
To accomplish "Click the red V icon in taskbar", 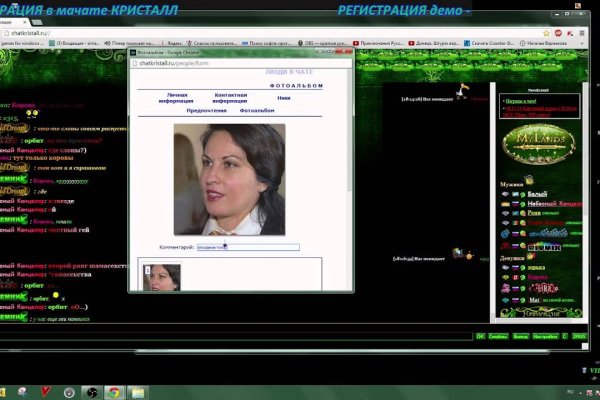I will point(47,392).
